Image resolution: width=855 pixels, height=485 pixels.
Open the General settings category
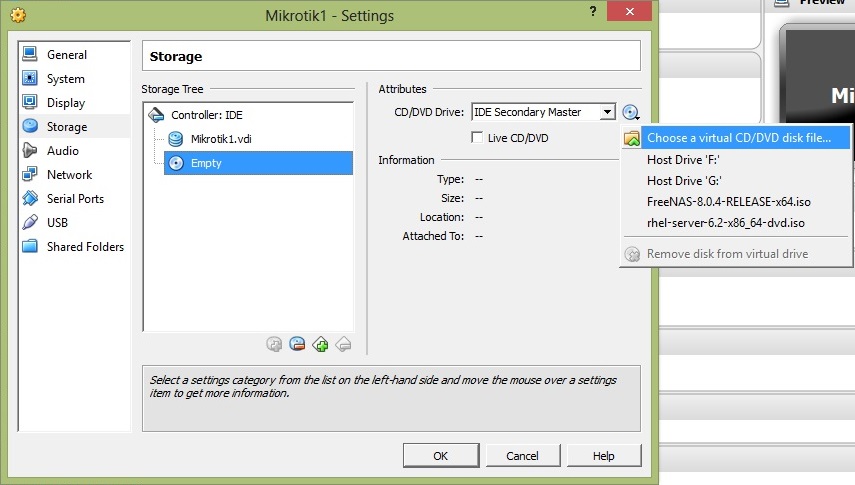pyautogui.click(x=74, y=55)
